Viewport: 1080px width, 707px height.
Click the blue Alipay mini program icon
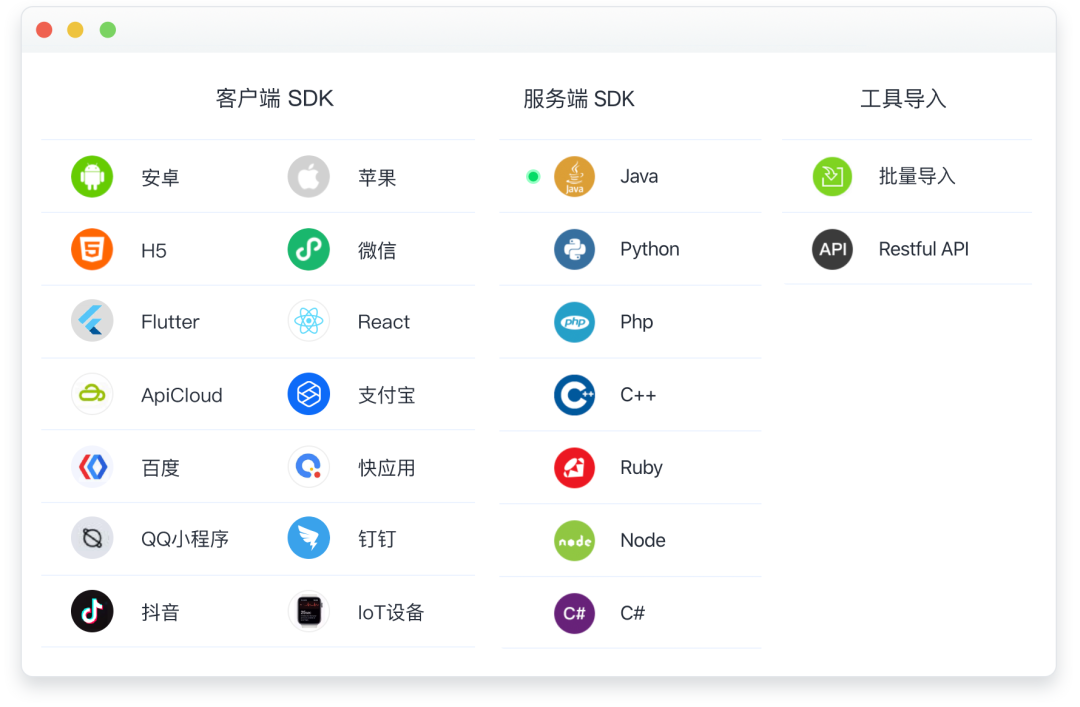tap(308, 395)
